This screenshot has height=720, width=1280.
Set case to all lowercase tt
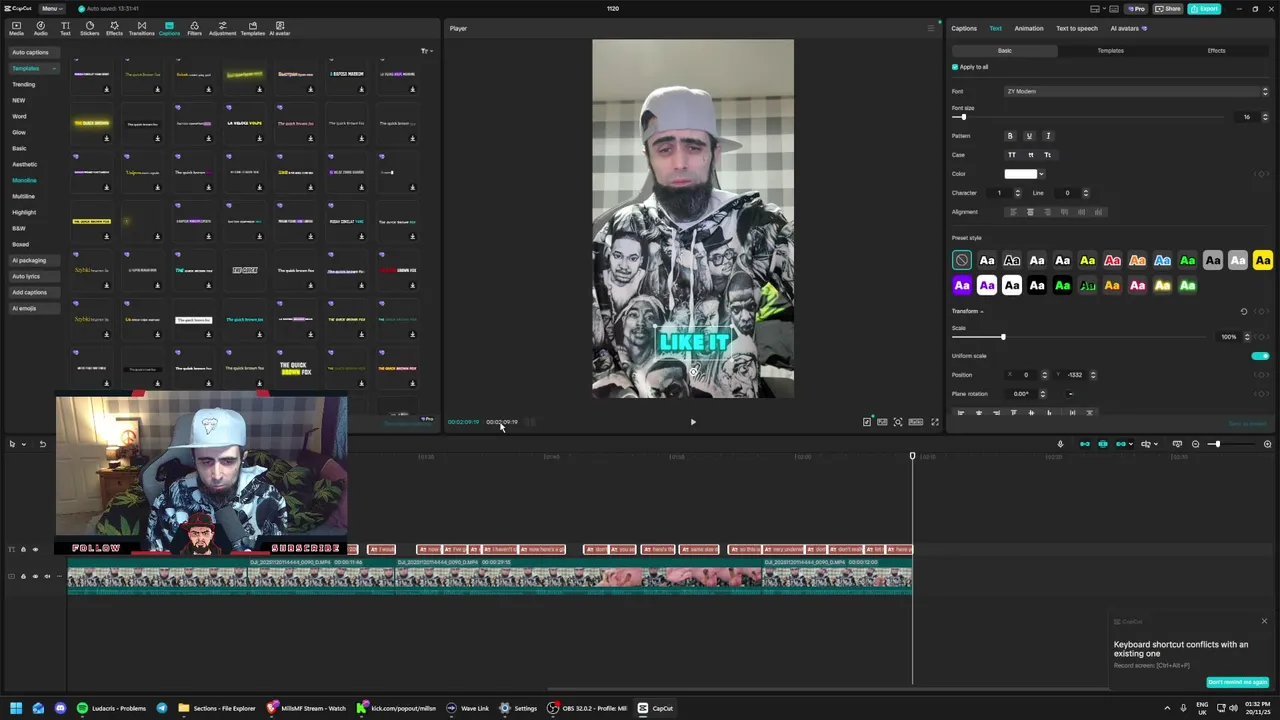[1030, 155]
